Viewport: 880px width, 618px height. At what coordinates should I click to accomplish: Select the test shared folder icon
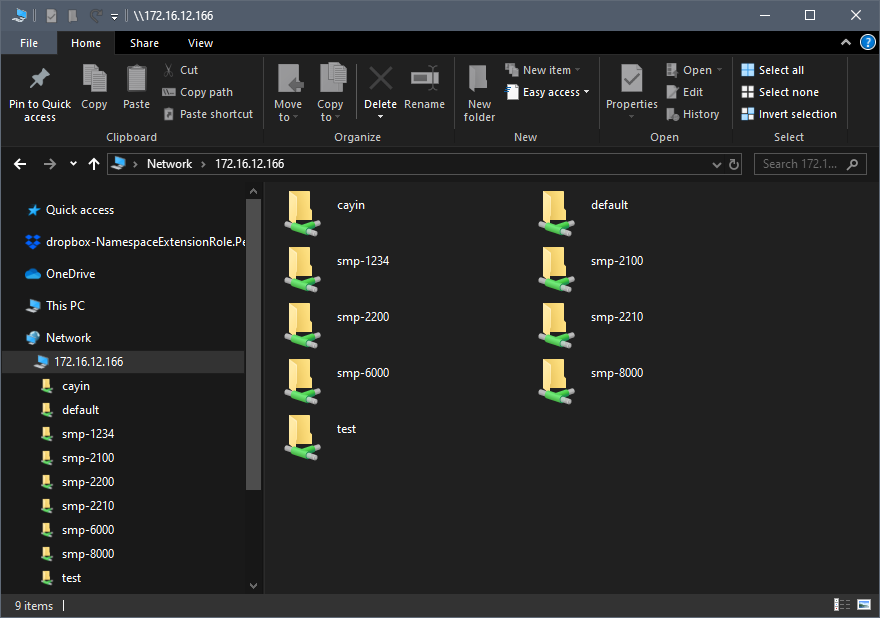[x=302, y=437]
